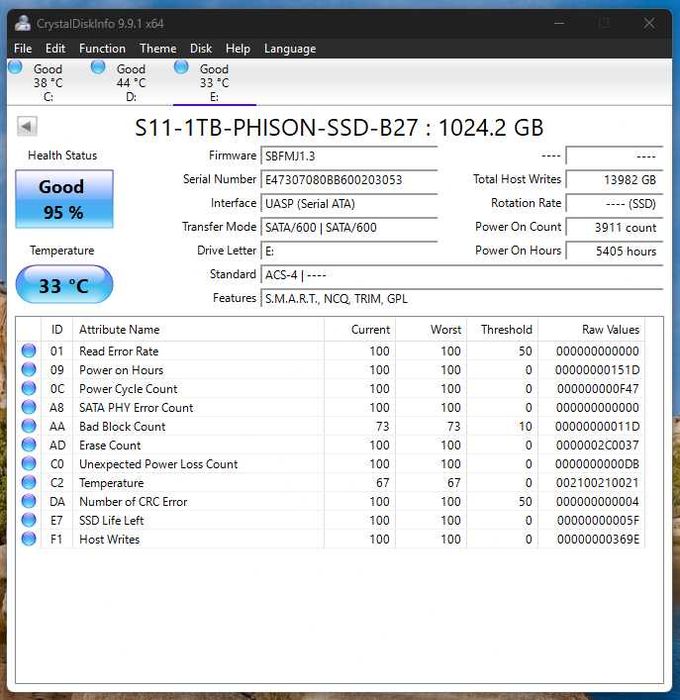
Task: Click the Power On Count value 3911 count
Action: click(x=614, y=227)
